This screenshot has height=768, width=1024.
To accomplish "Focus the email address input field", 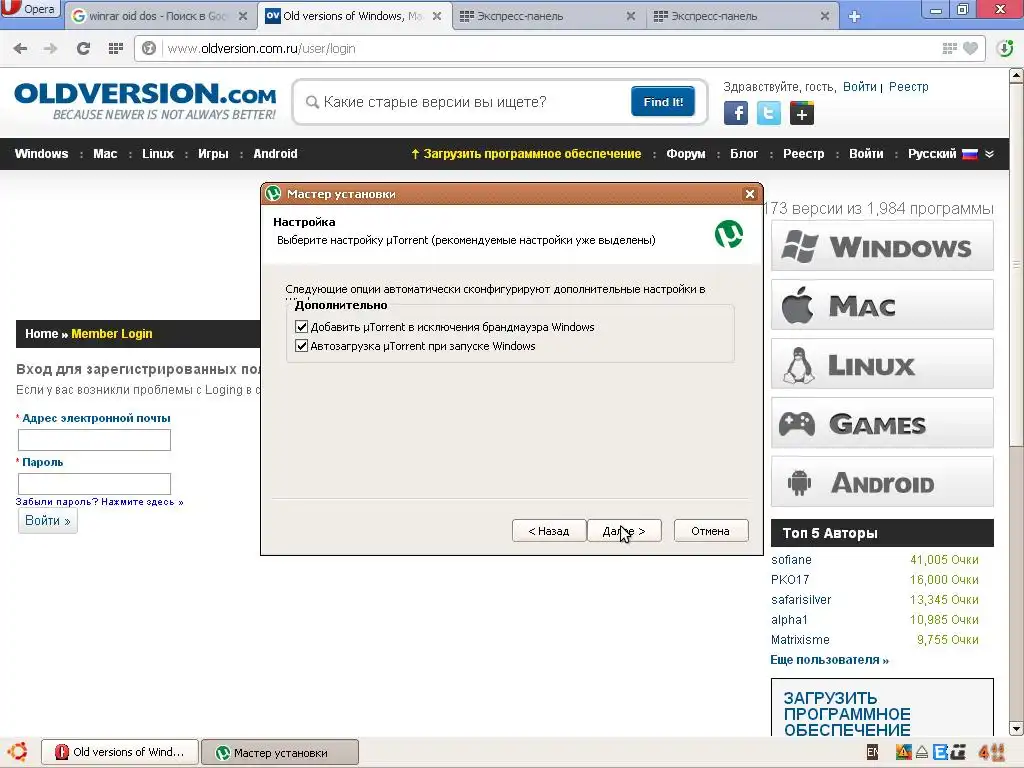I will 94,440.
